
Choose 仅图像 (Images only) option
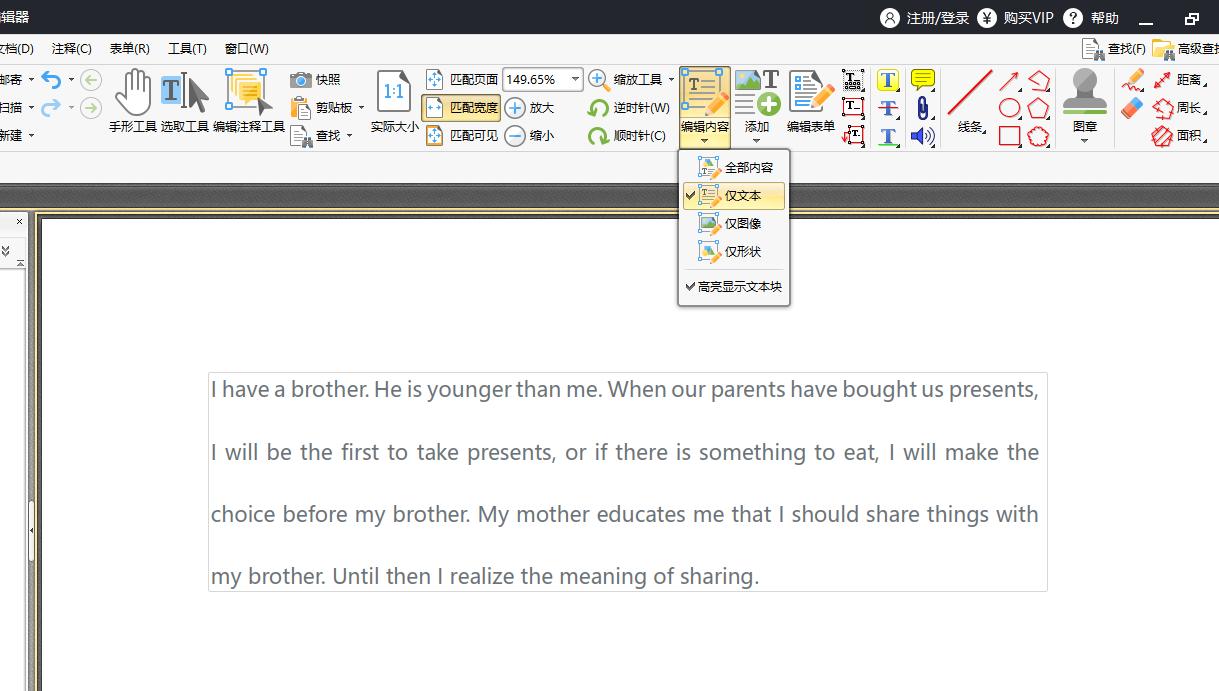[734, 224]
